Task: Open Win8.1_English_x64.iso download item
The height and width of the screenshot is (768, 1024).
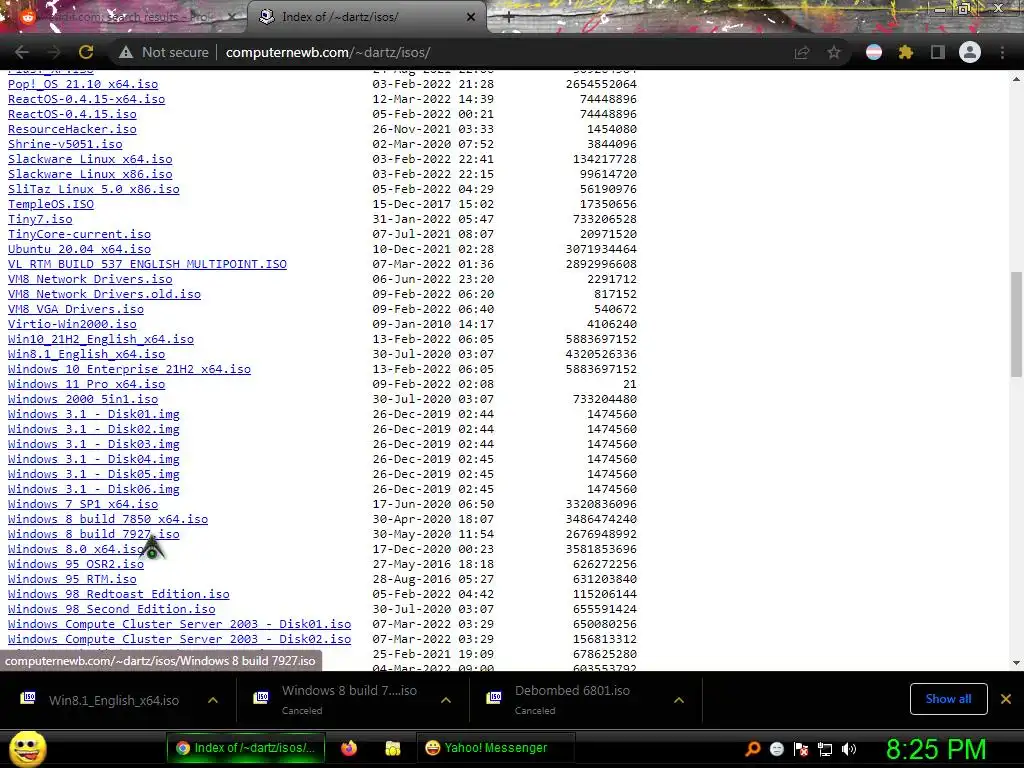Action: 114,700
